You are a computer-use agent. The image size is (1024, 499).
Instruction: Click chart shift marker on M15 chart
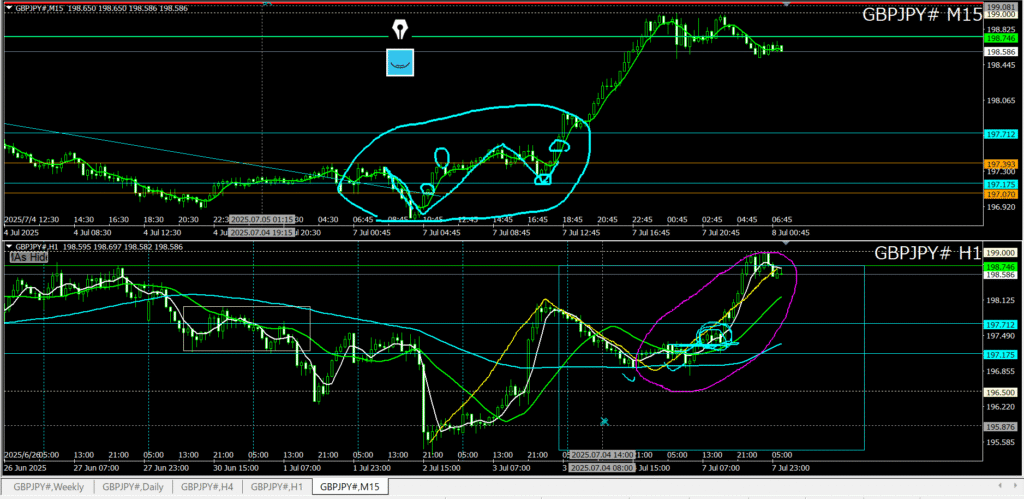coord(787,4)
